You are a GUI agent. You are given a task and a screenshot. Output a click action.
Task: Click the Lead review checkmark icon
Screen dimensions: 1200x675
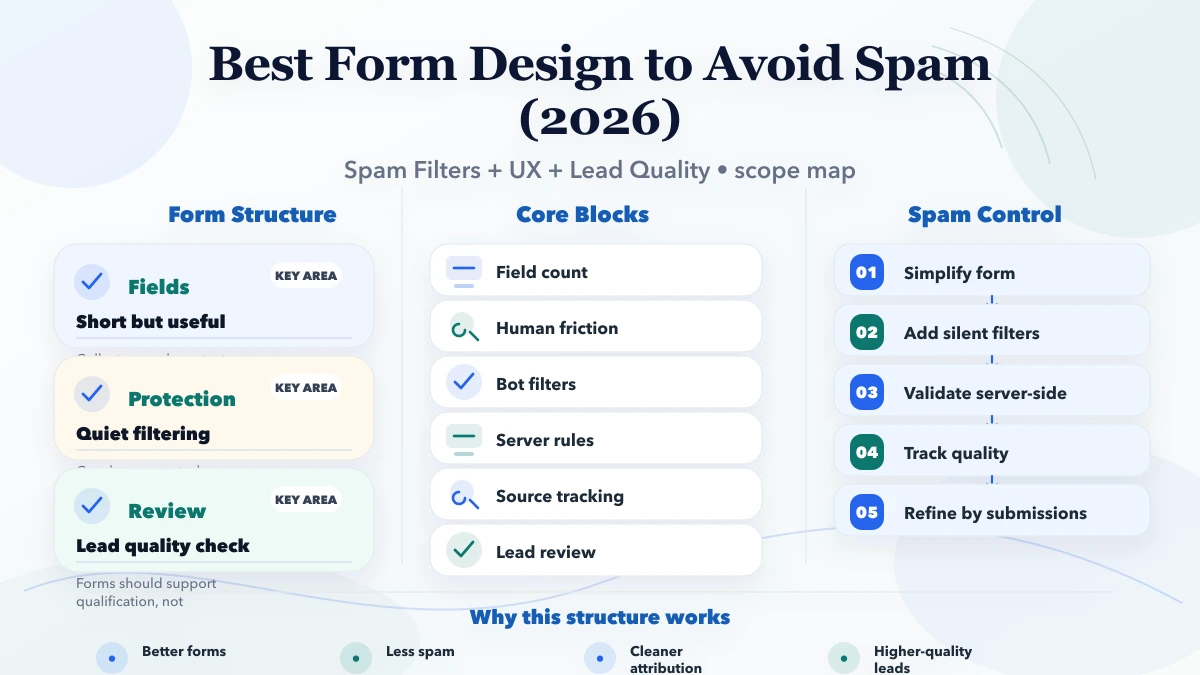click(x=464, y=552)
